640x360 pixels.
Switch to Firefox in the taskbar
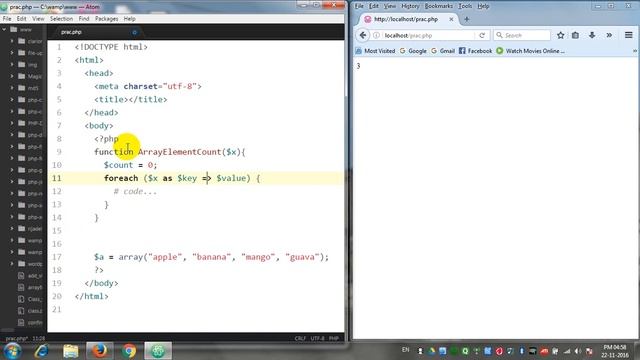[x=100, y=351]
